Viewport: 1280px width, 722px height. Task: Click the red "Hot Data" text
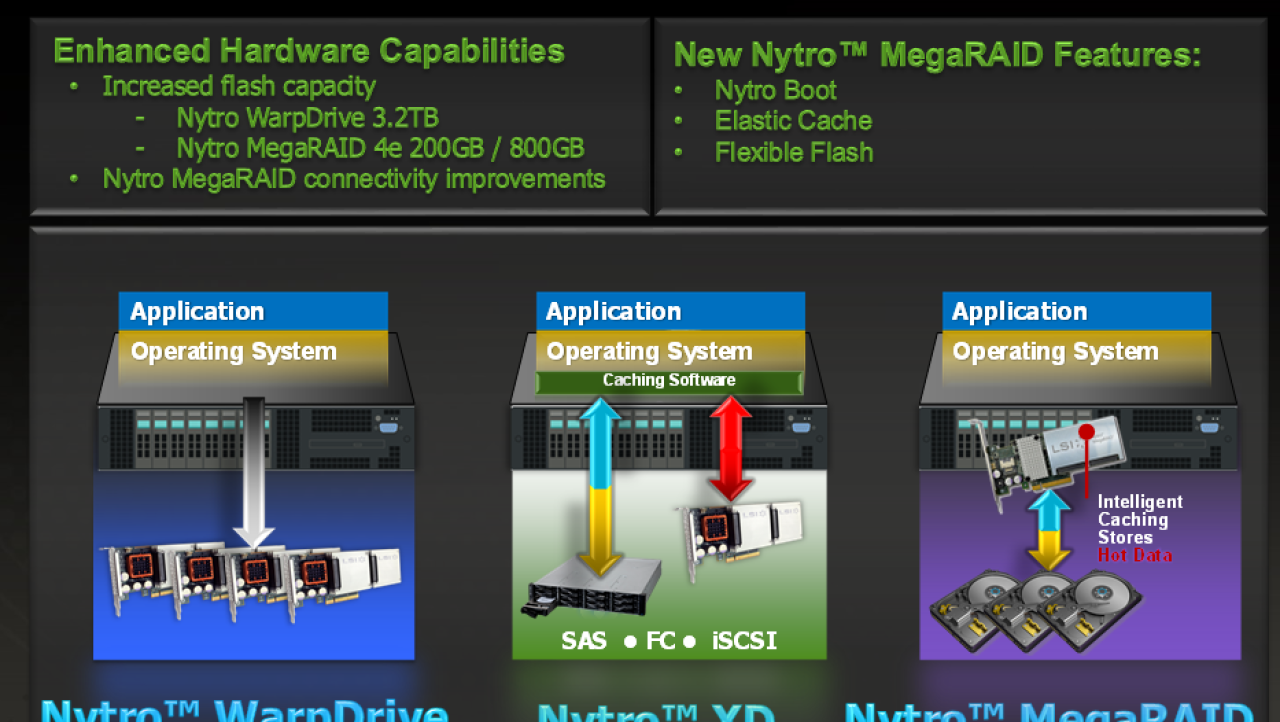click(1136, 555)
